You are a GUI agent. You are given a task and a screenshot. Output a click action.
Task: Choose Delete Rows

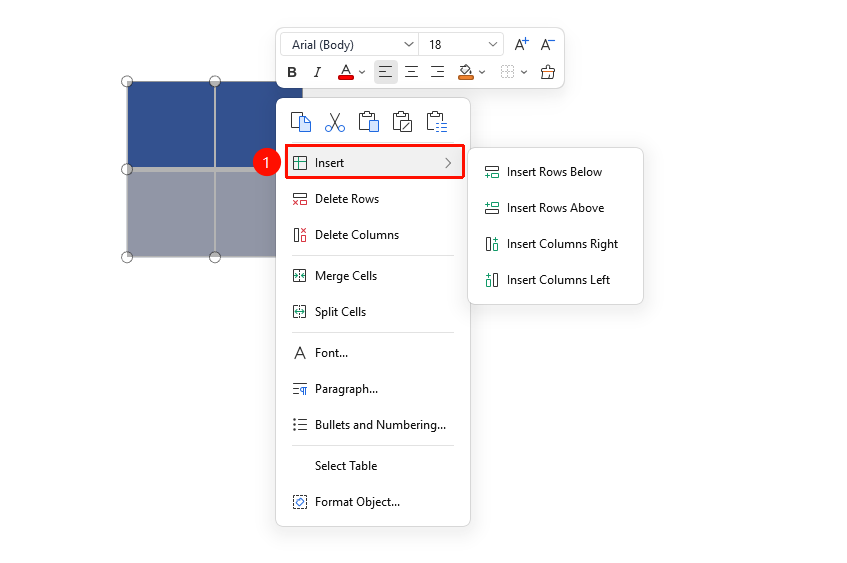coord(373,199)
